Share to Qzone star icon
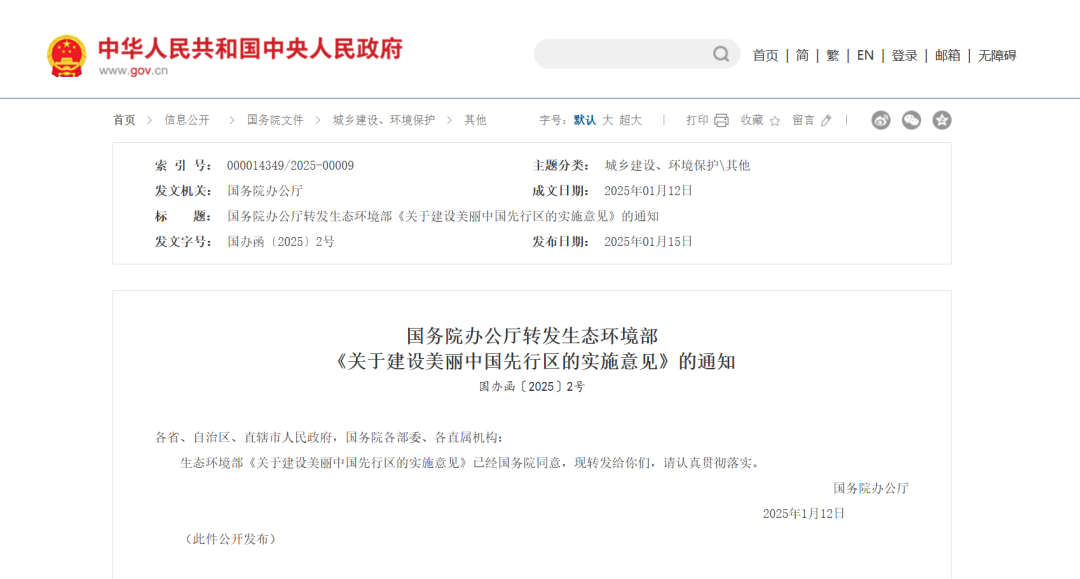 pos(942,120)
